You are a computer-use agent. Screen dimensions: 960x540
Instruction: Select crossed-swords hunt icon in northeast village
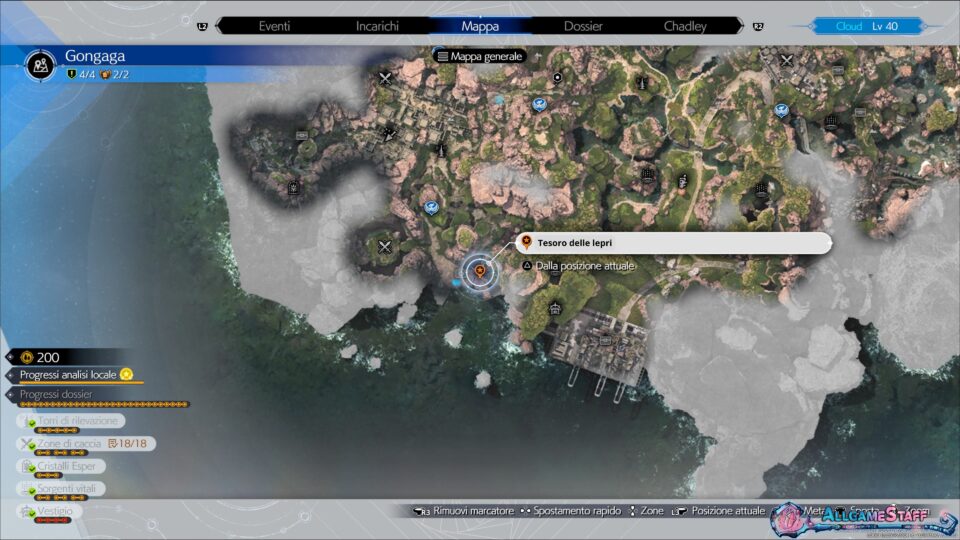[x=787, y=60]
